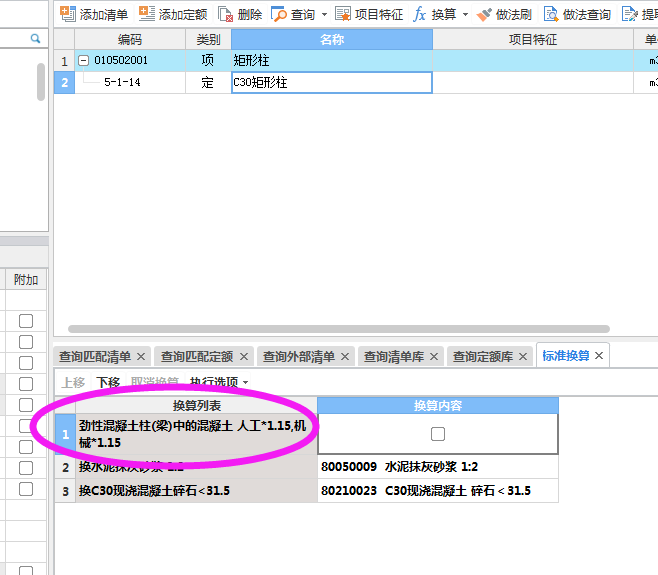This screenshot has height=575, width=658.
Task: Click the 换水泥抹灰砂浆 conversion list row
Action: 196,467
